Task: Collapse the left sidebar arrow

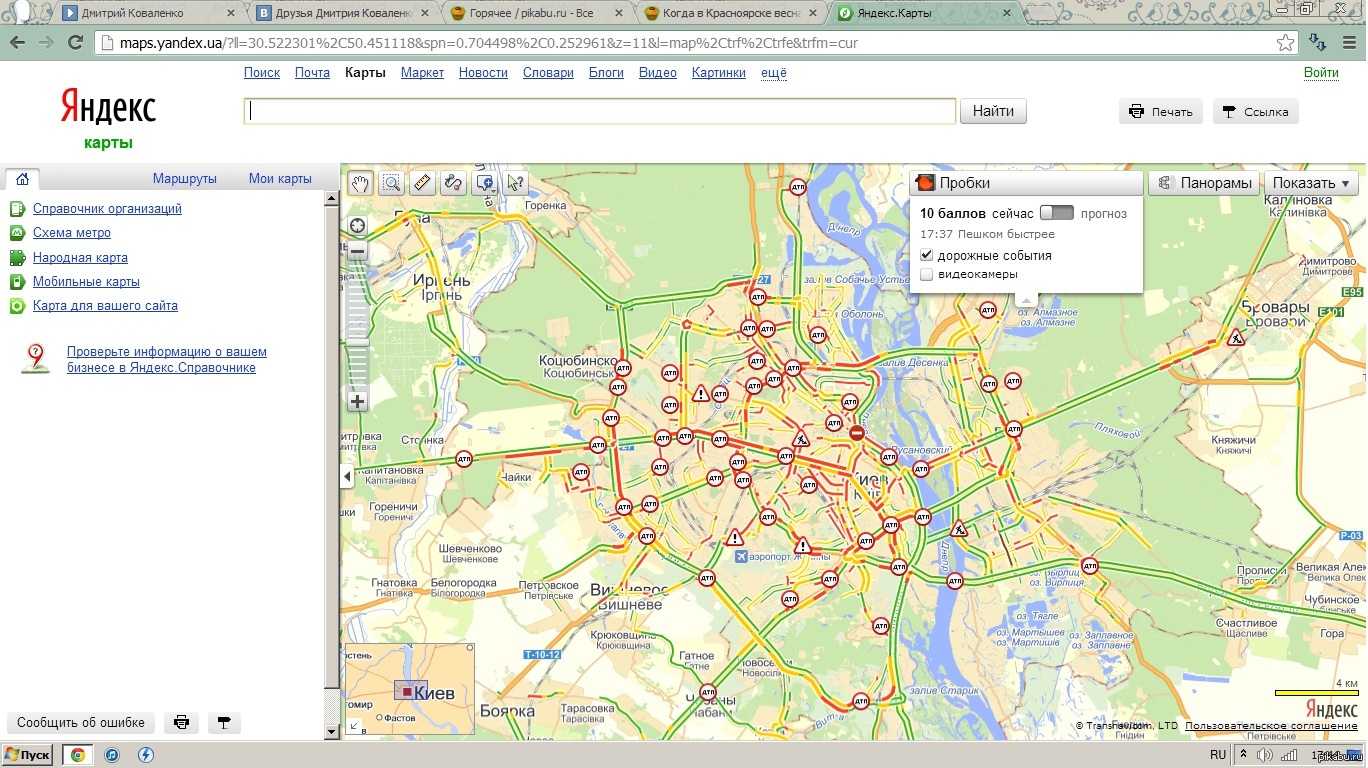Action: point(347,477)
